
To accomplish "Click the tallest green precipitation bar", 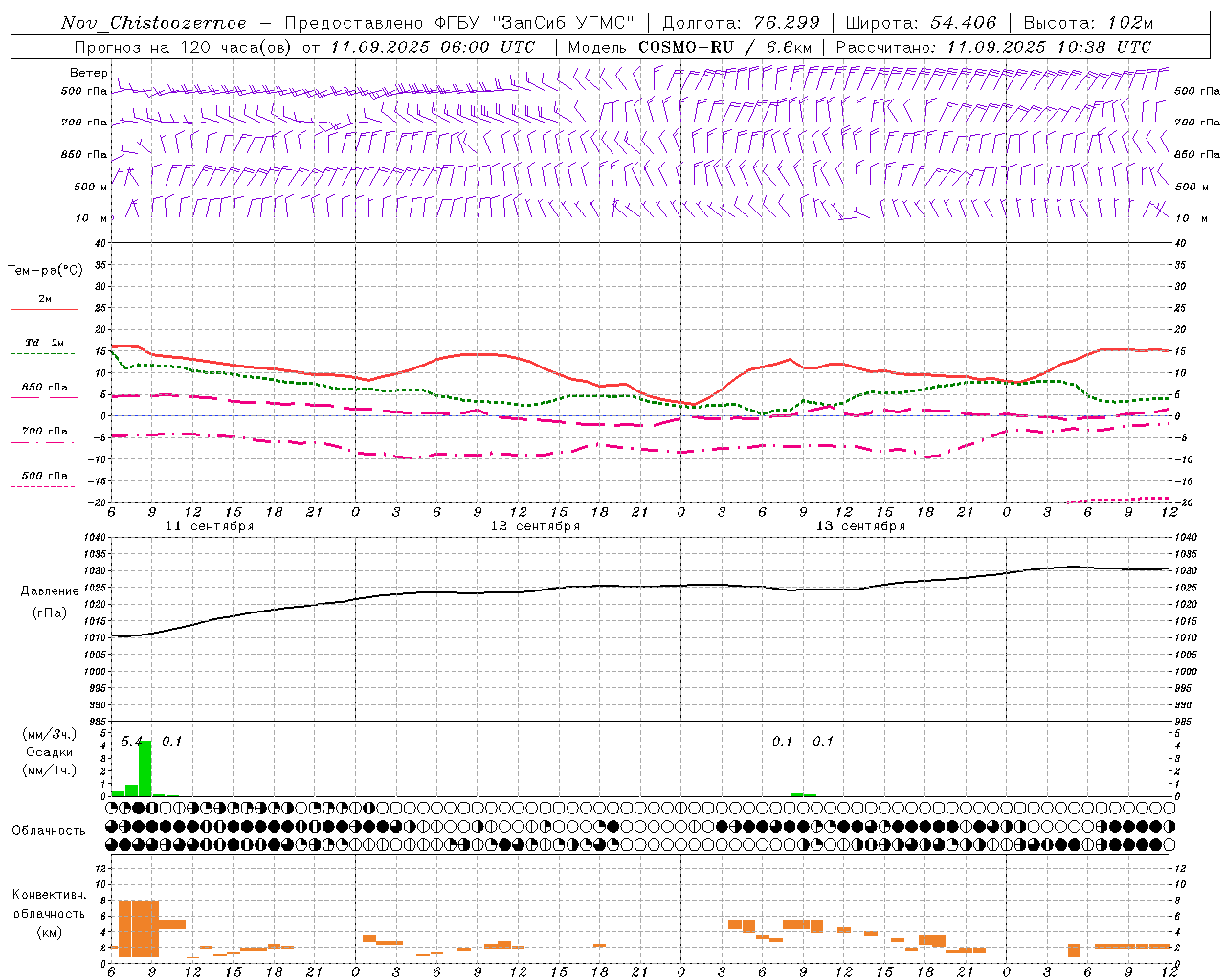I will 145,768.
